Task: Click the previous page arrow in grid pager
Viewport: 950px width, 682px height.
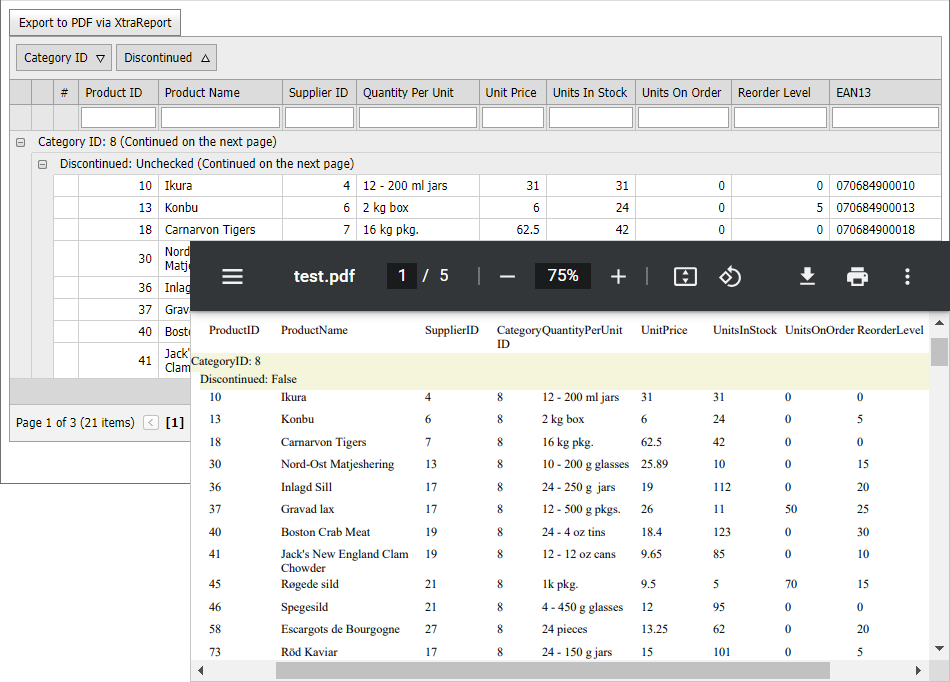Action: click(x=151, y=423)
